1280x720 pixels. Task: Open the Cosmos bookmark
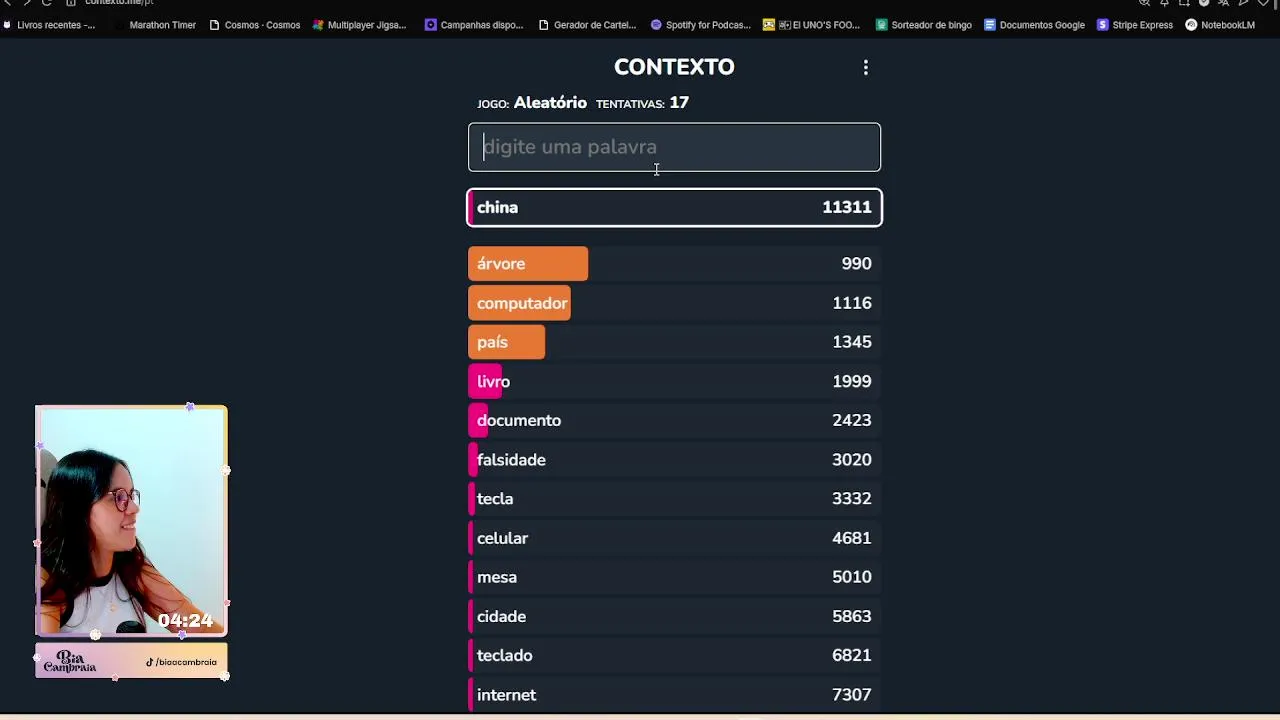tap(255, 25)
